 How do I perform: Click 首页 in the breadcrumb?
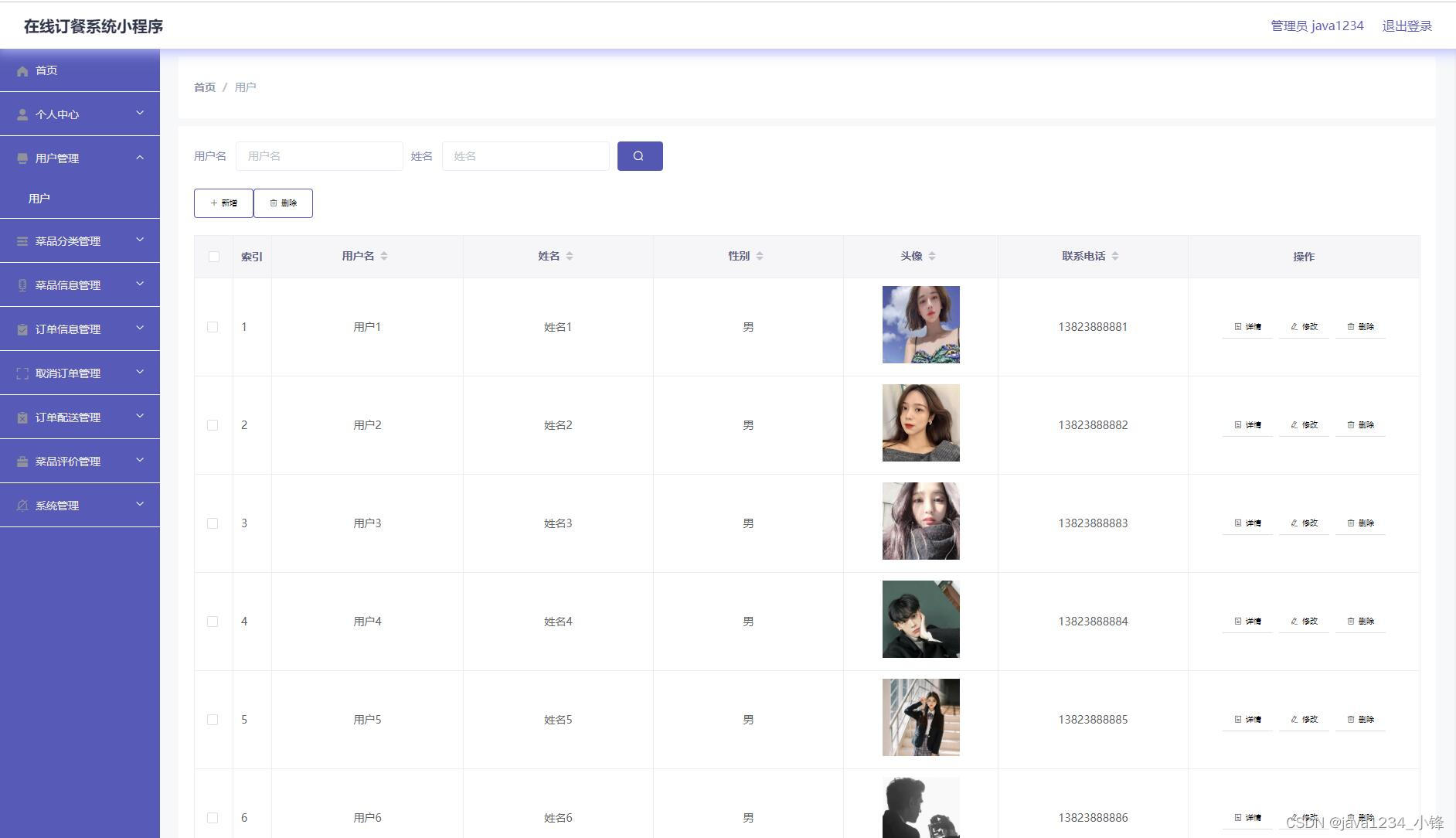click(205, 87)
